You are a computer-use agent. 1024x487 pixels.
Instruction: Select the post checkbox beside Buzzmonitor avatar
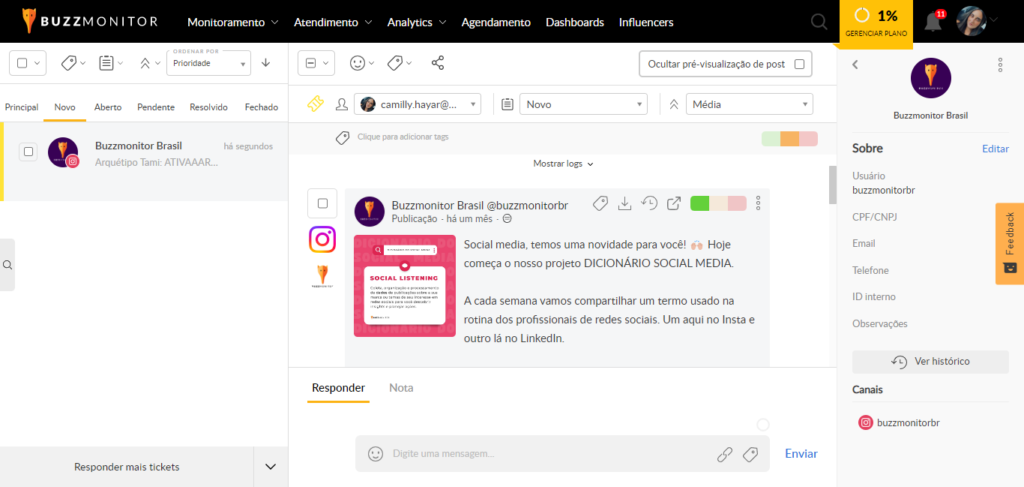point(322,204)
